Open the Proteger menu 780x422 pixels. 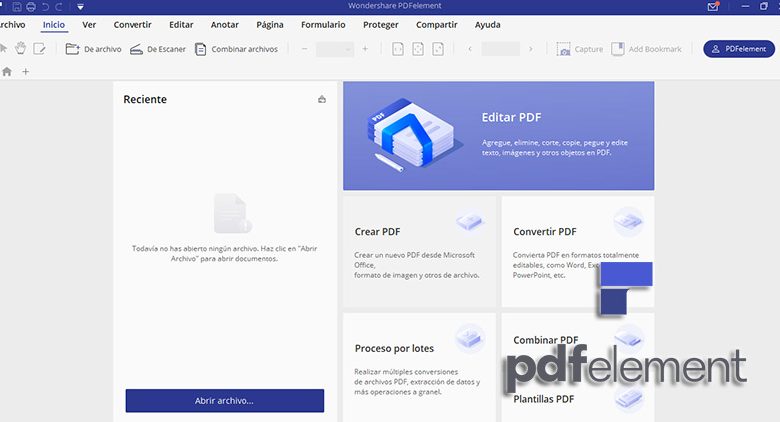381,24
